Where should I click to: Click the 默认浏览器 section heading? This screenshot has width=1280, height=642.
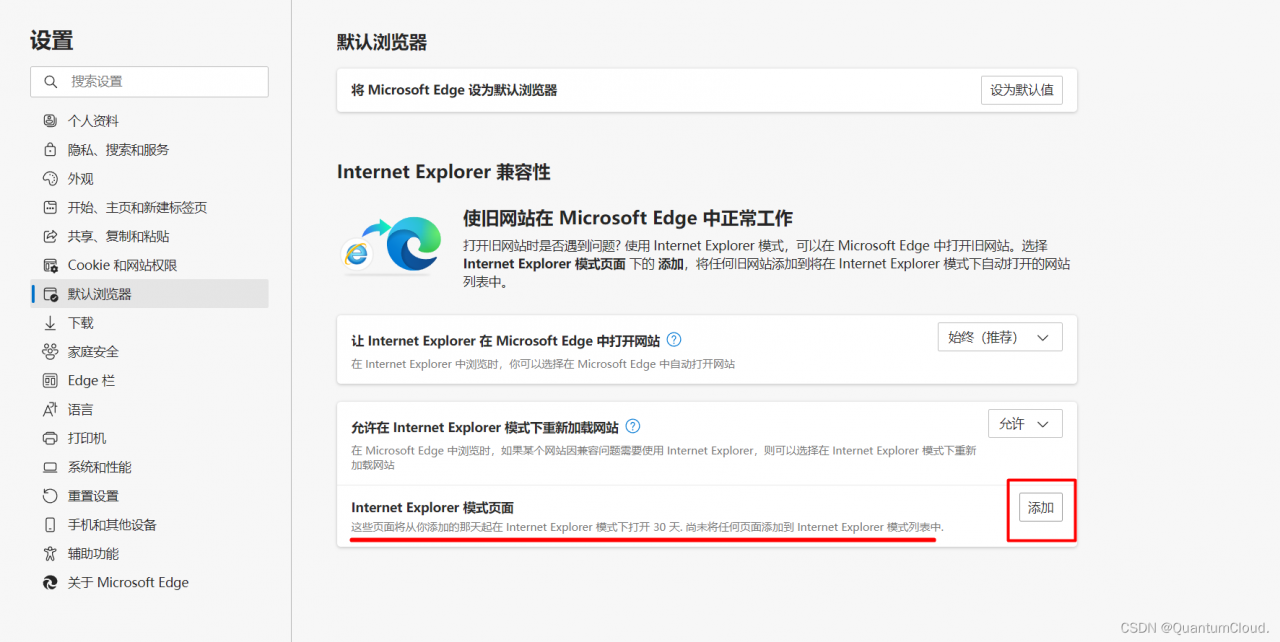(x=382, y=42)
